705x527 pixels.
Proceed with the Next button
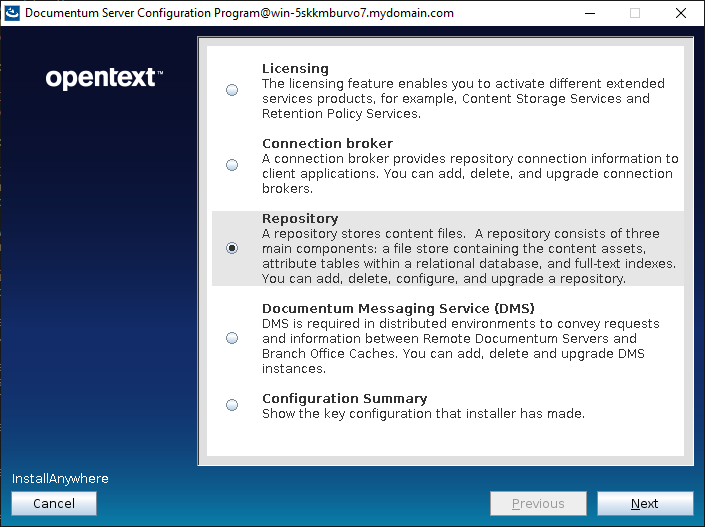point(644,504)
